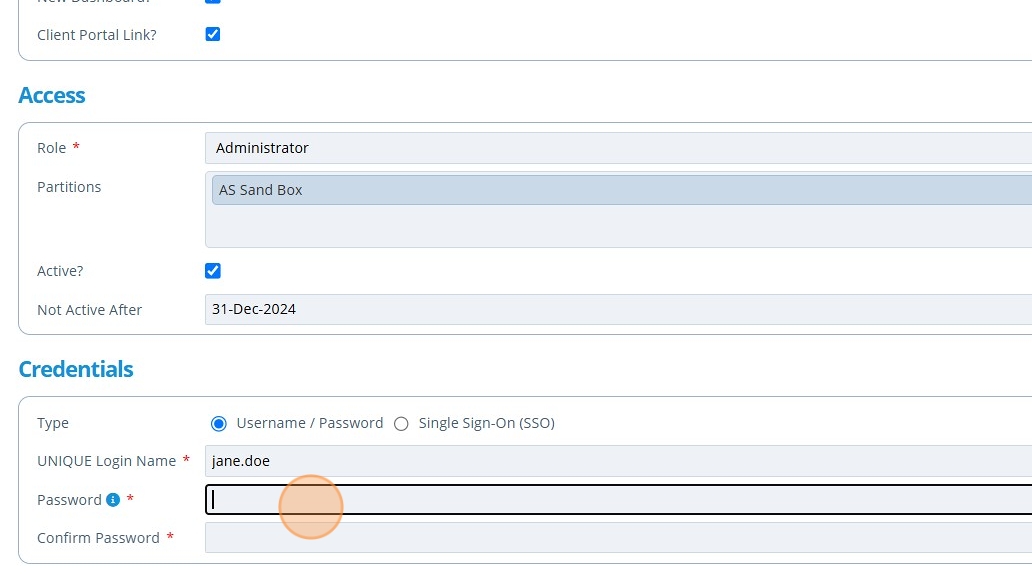
Task: Click the "Not Active After" label
Action: pyautogui.click(x=90, y=310)
